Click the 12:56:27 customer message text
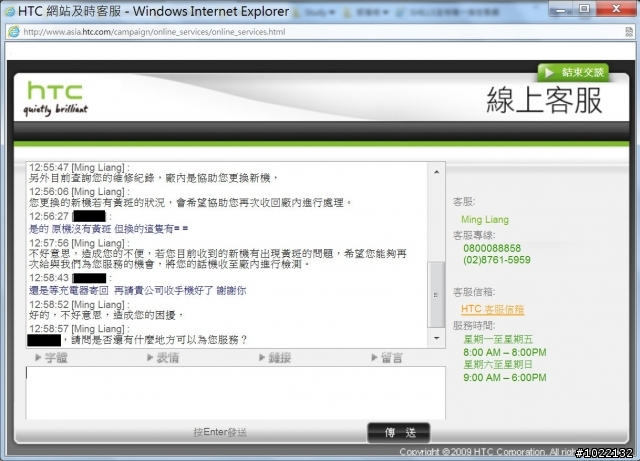 point(109,229)
